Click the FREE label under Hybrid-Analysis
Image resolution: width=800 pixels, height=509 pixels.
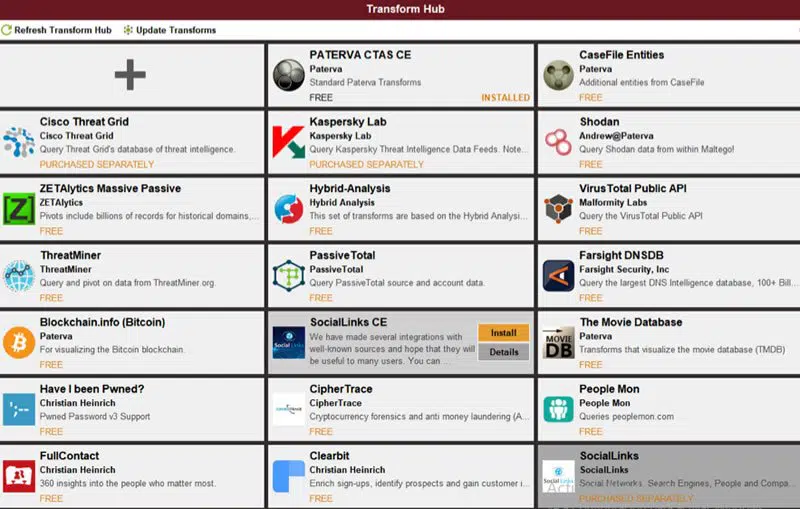(x=321, y=231)
